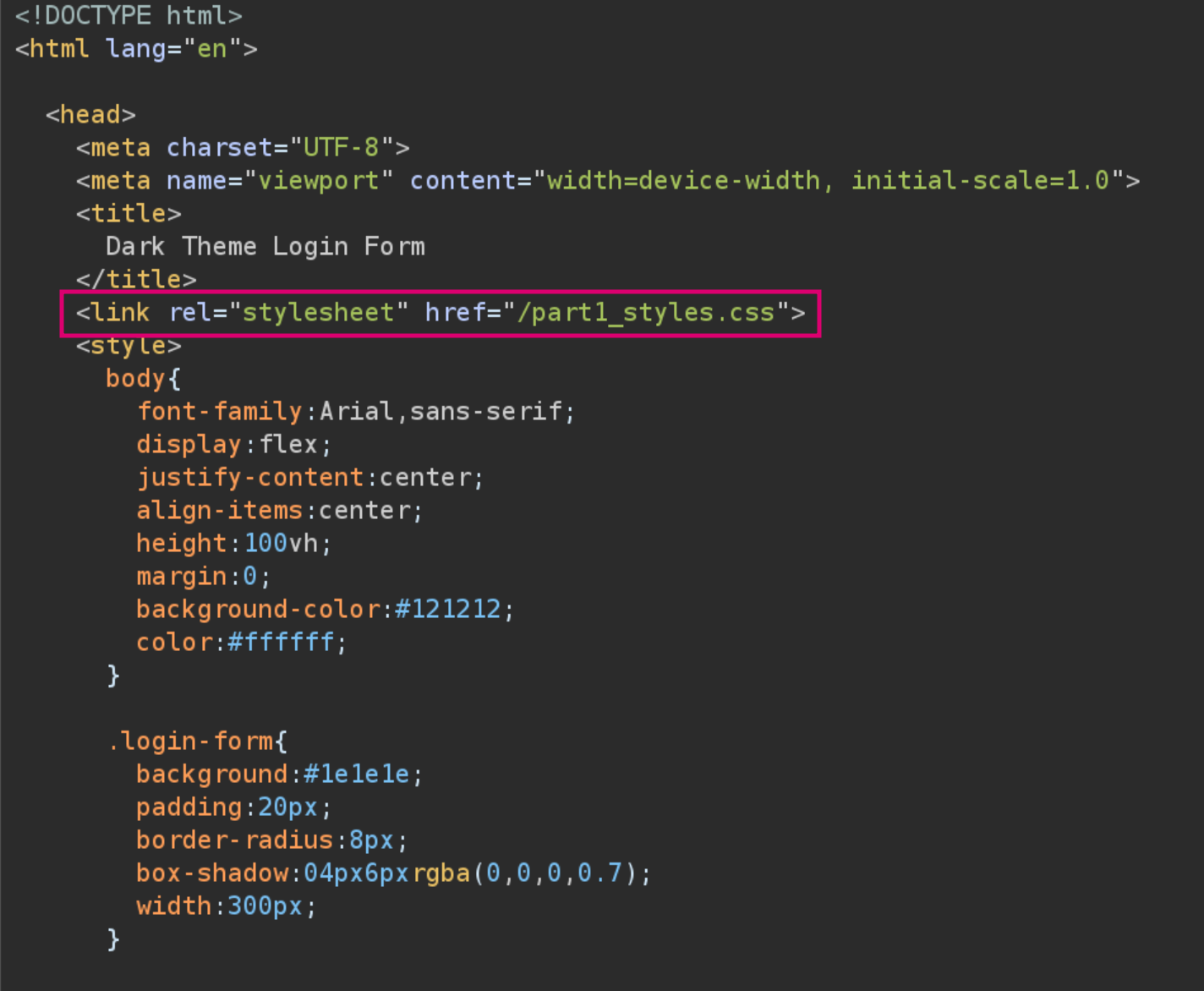1204x991 pixels.
Task: Click the height:100vh declaration
Action: click(234, 544)
